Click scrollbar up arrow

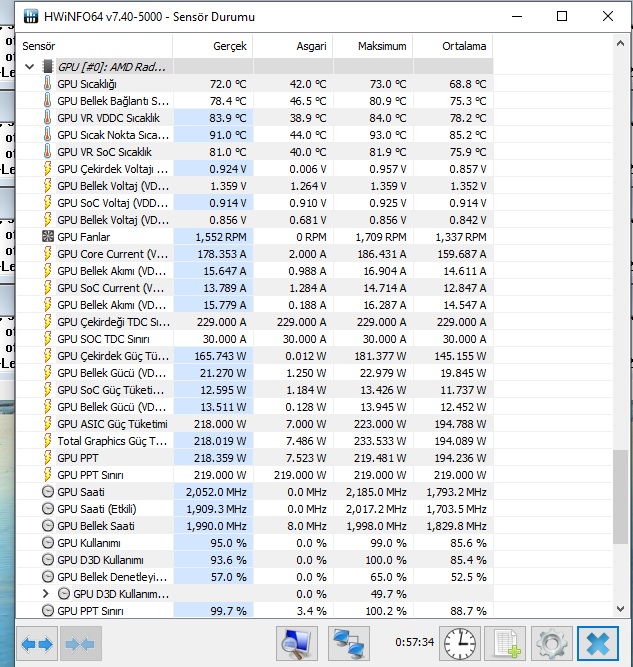(x=620, y=43)
